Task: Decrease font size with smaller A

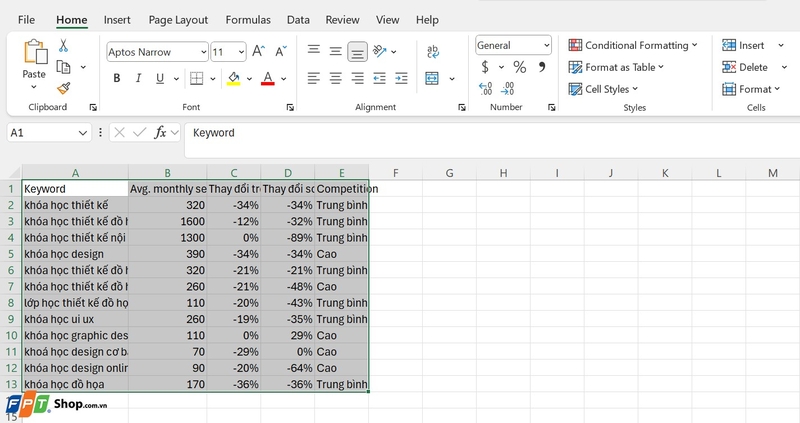Action: click(281, 52)
